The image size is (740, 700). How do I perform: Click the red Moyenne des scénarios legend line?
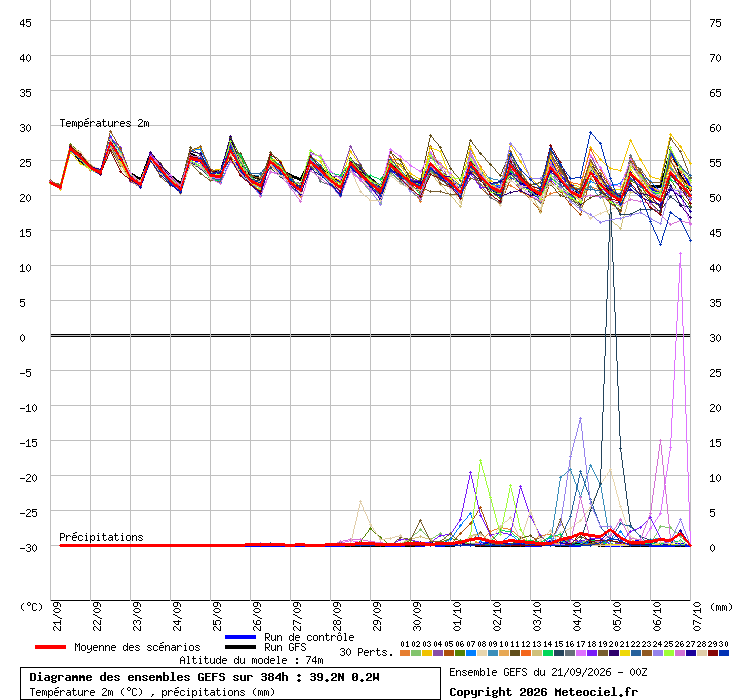point(50,647)
